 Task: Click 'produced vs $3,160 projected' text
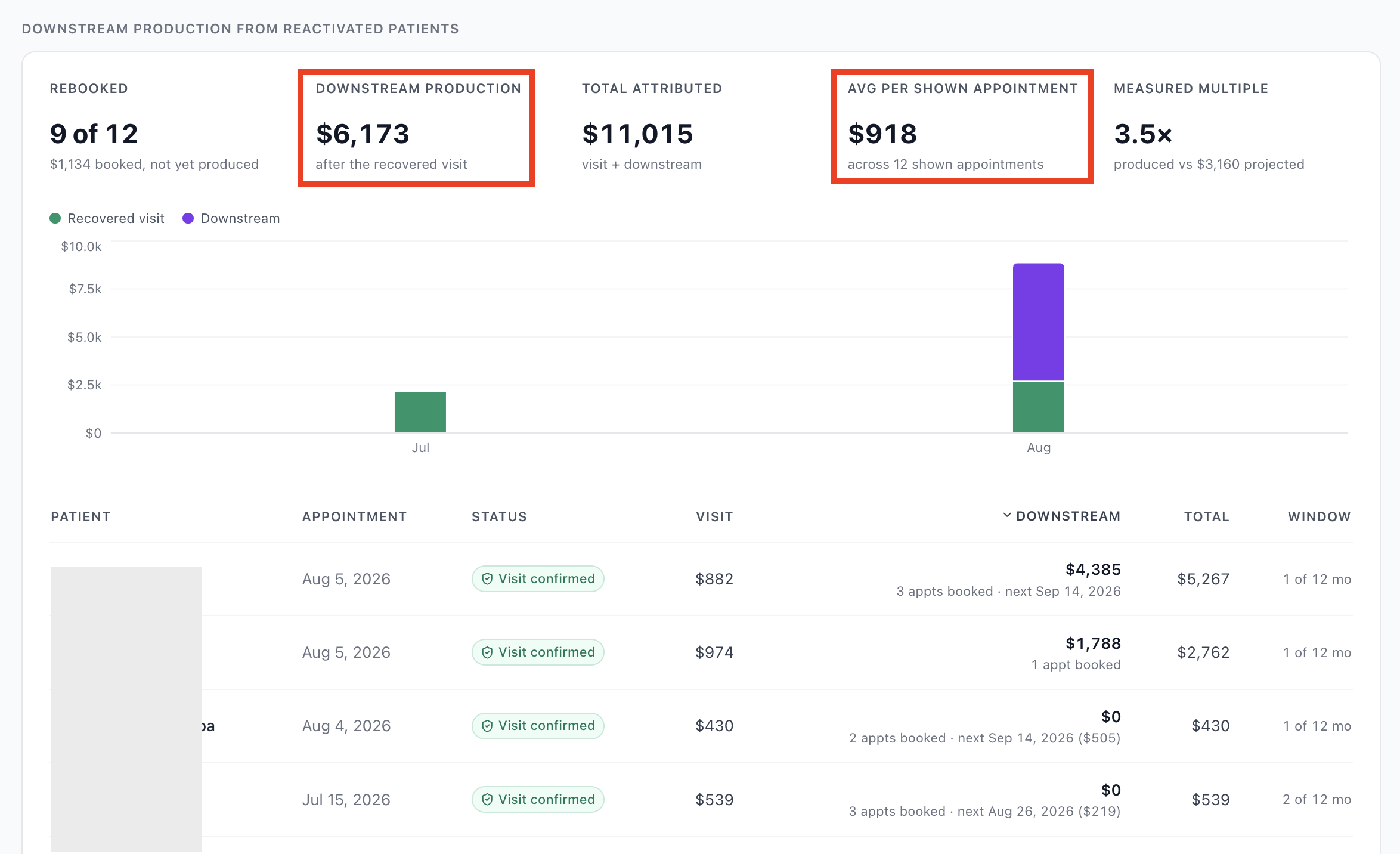(x=1209, y=164)
